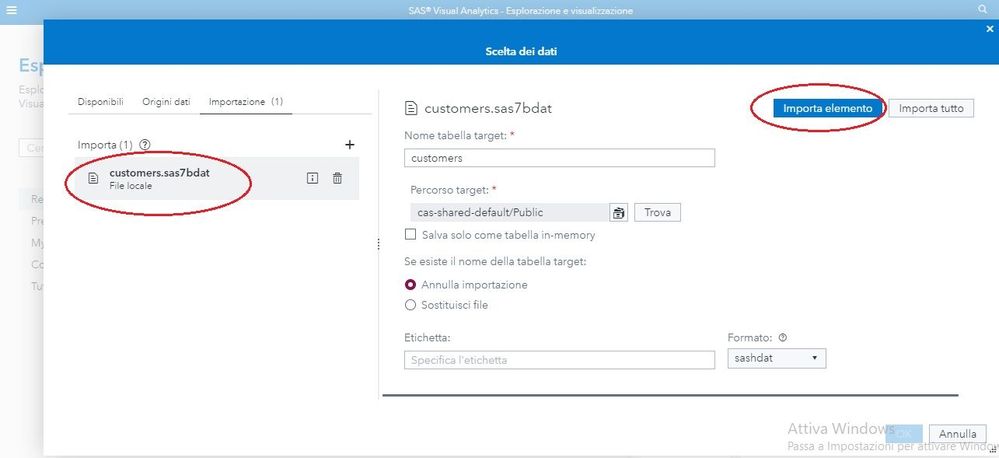Close the Scelta dei dati dialog
Image resolution: width=999 pixels, height=458 pixels.
[989, 30]
